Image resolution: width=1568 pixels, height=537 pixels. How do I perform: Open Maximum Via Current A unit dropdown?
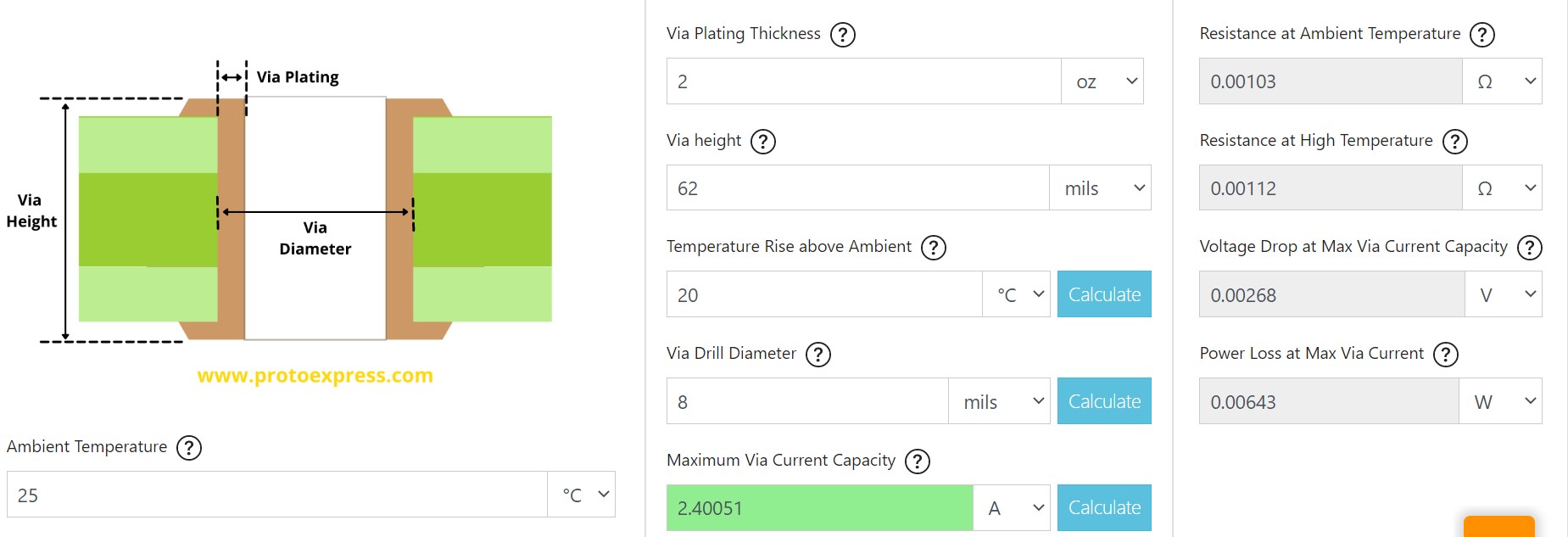[1013, 507]
